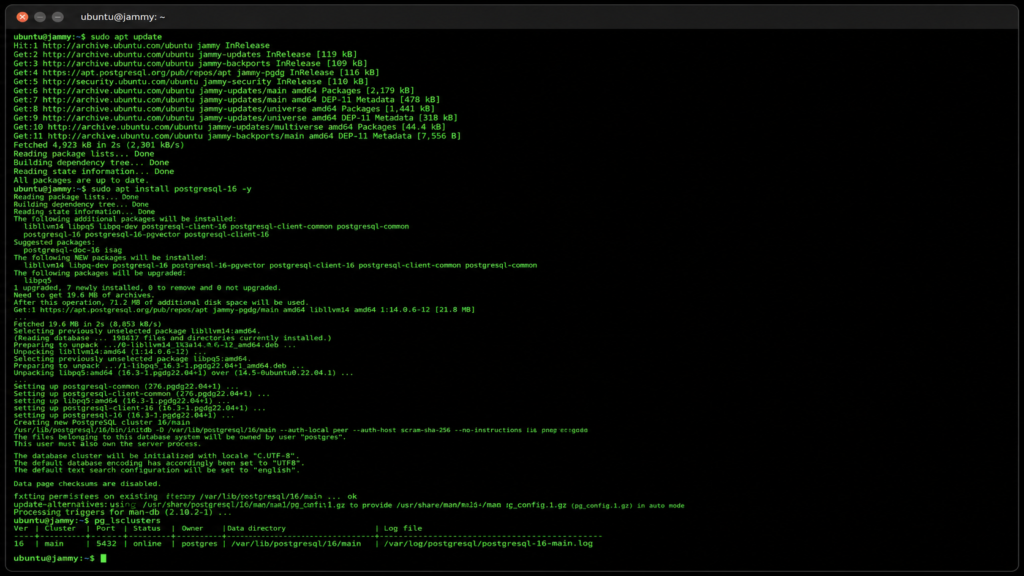Click 'All packages are up to date.' line
The height and width of the screenshot is (576, 1024).
coord(81,180)
